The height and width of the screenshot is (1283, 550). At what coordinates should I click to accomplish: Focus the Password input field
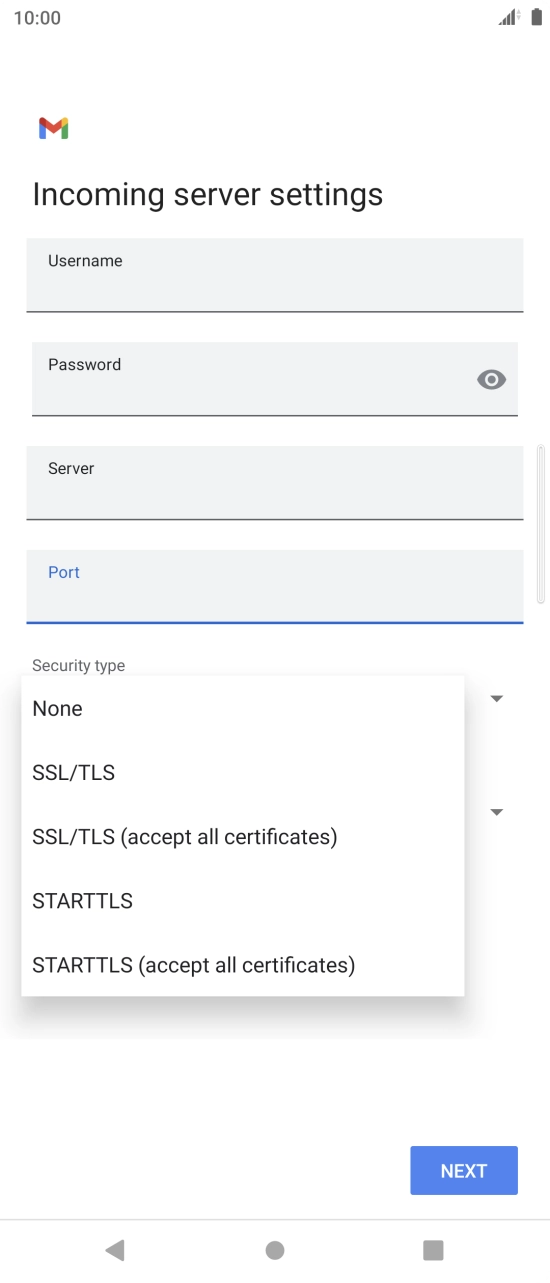(x=275, y=379)
